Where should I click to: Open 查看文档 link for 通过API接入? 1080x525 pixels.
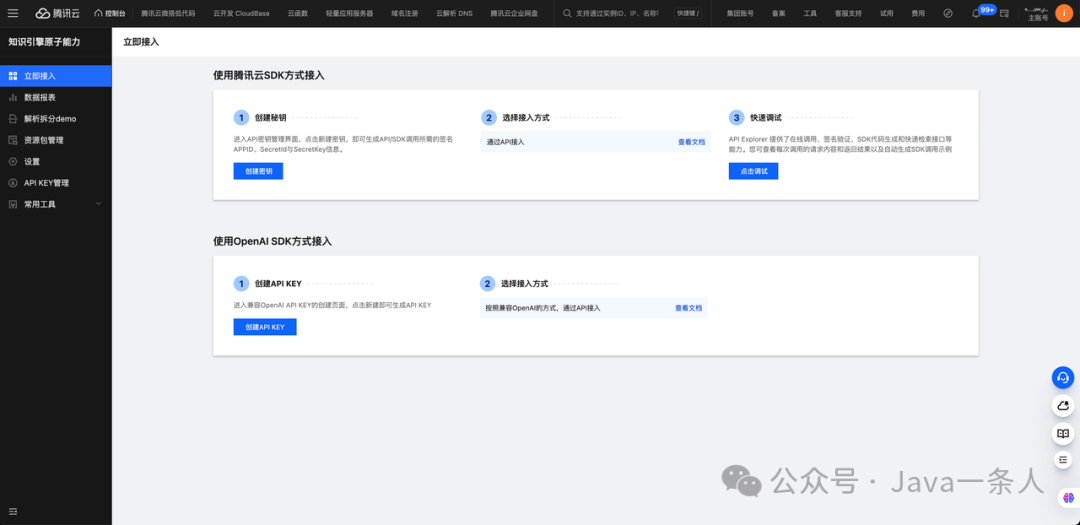point(692,142)
